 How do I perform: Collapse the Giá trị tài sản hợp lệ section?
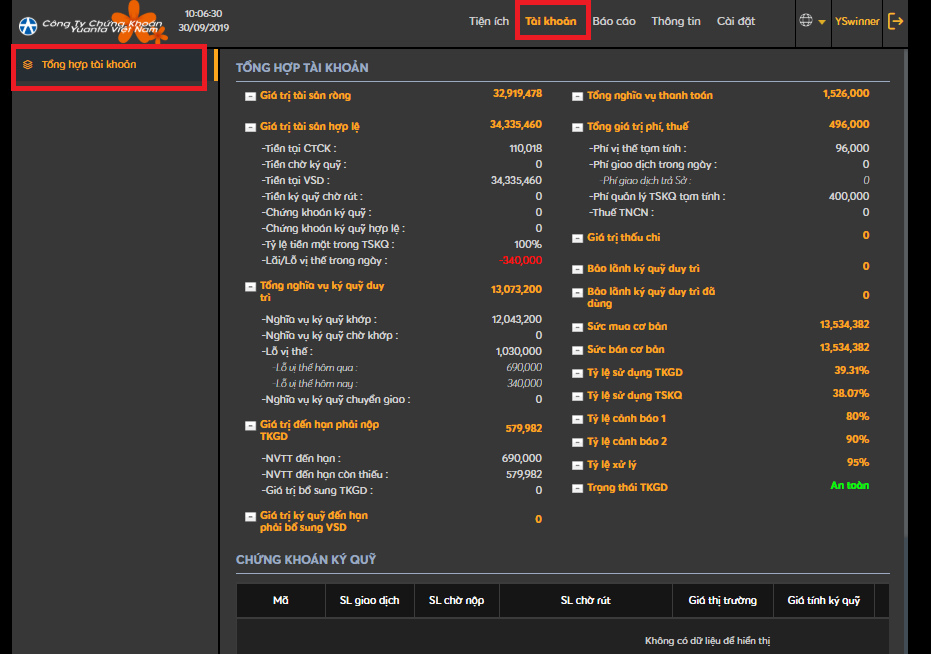tap(250, 127)
